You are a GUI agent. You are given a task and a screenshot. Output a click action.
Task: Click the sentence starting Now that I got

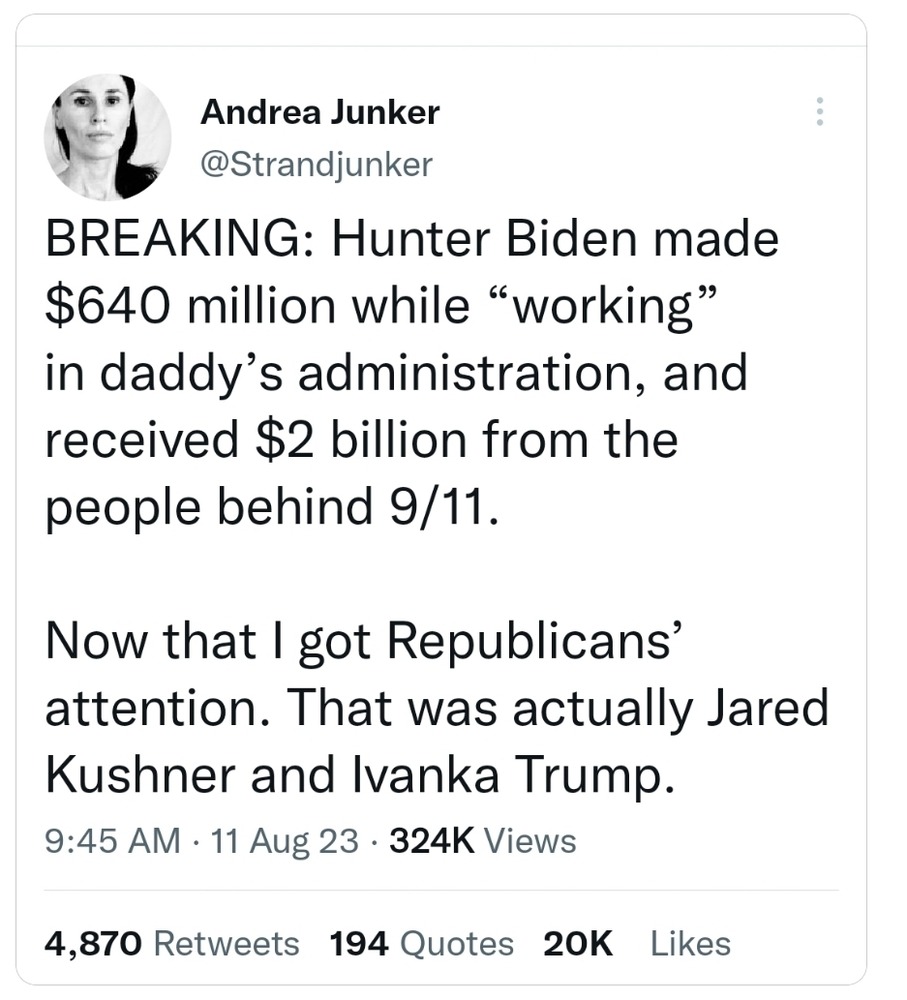coord(360,641)
